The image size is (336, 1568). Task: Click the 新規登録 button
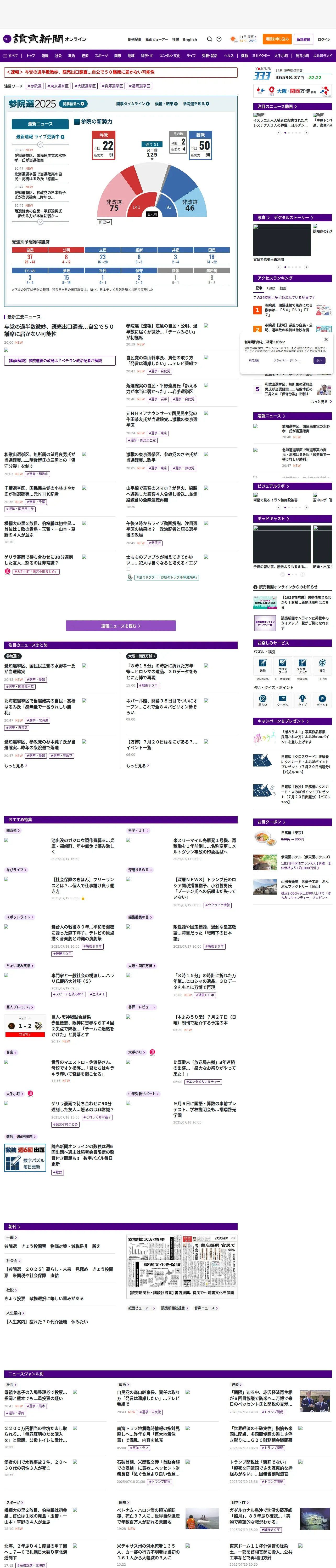click(303, 39)
